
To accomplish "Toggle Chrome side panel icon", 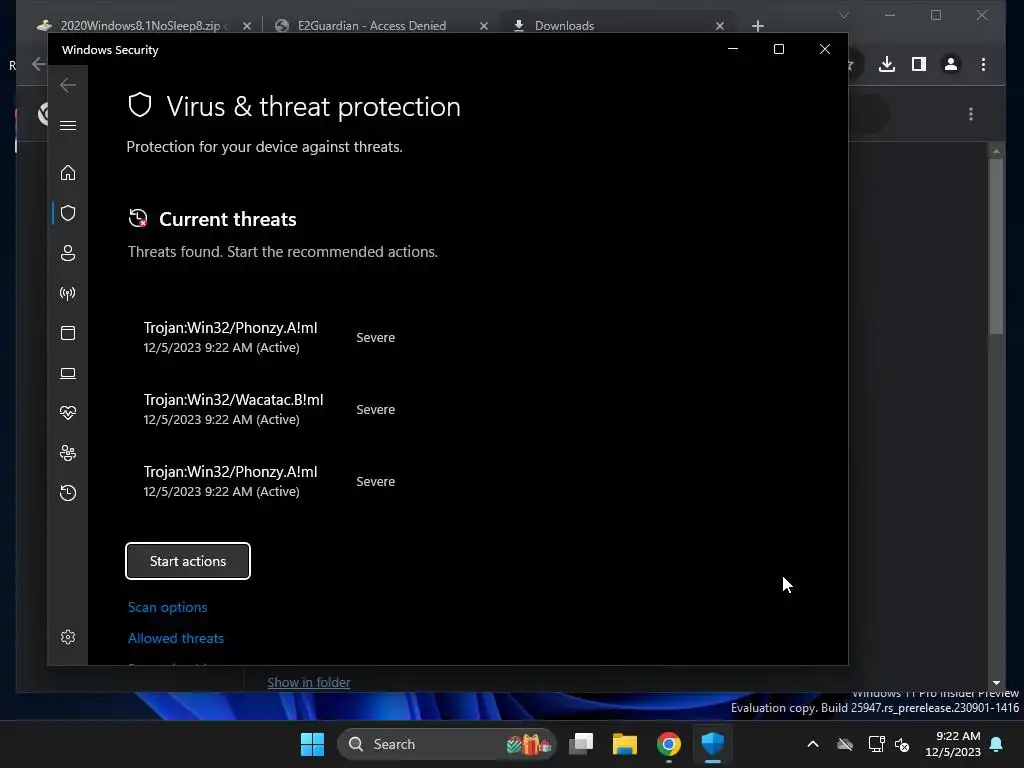I will click(919, 64).
